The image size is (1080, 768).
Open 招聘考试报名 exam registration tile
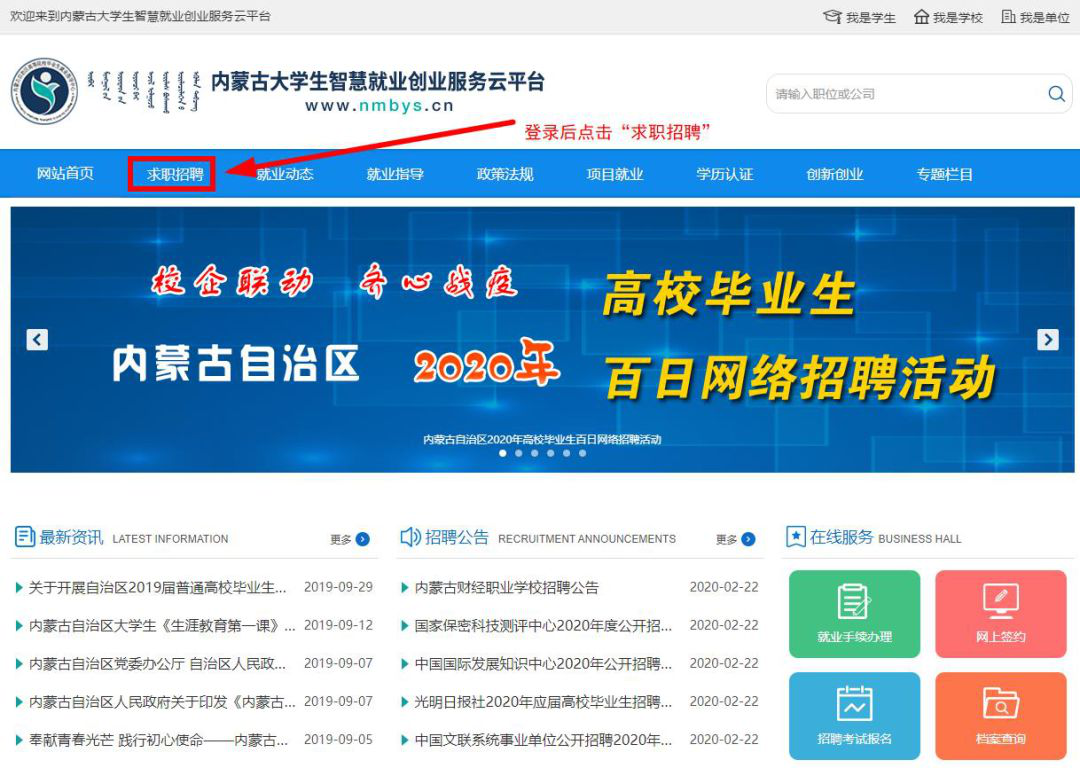(854, 716)
